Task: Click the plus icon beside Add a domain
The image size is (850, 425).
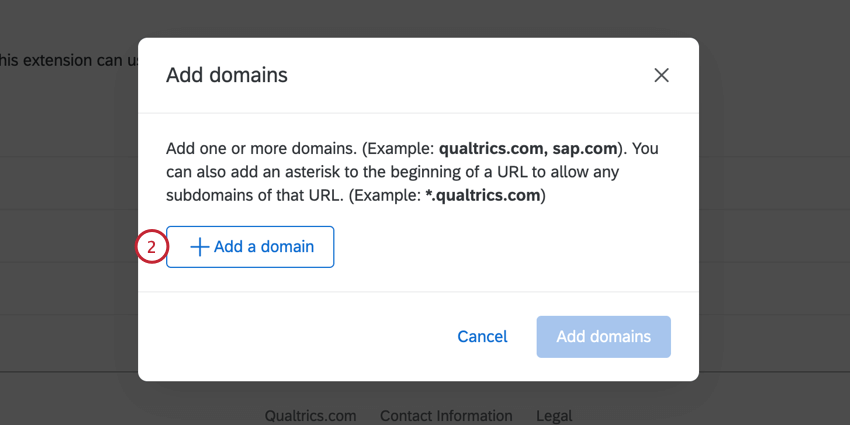Action: [x=200, y=247]
